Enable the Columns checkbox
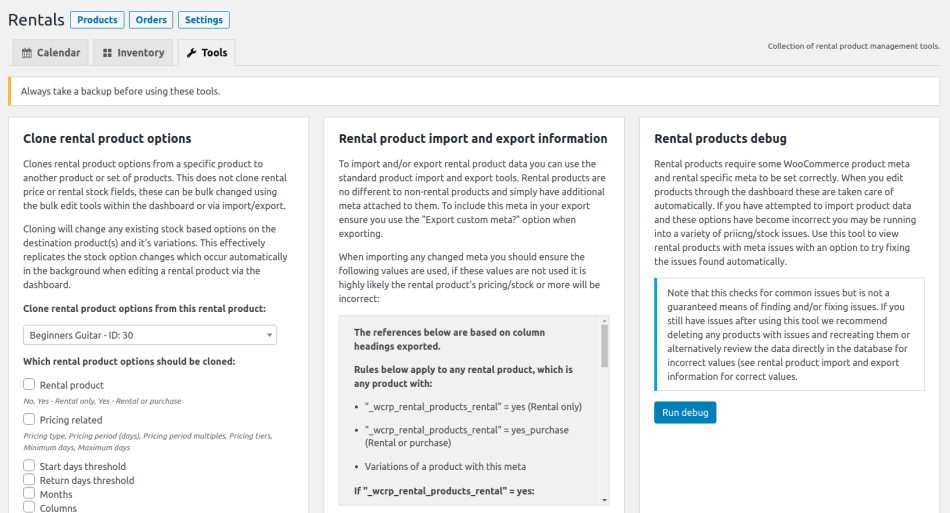The image size is (950, 513). pos(29,508)
